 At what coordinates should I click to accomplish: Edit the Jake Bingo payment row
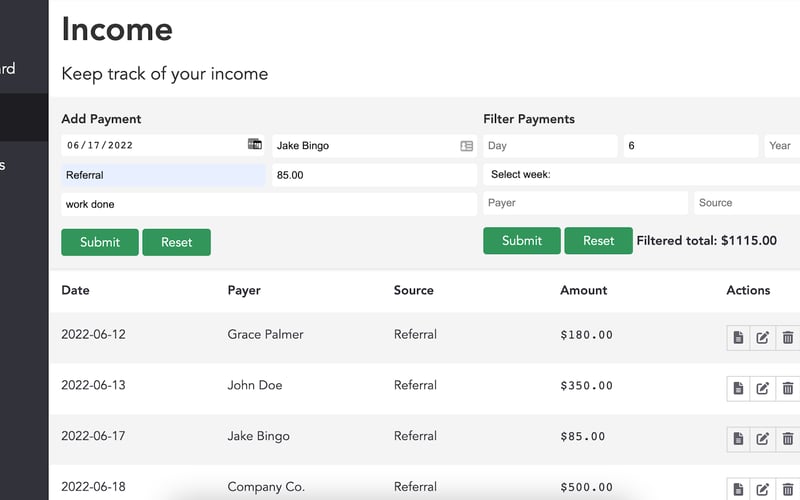pos(762,439)
